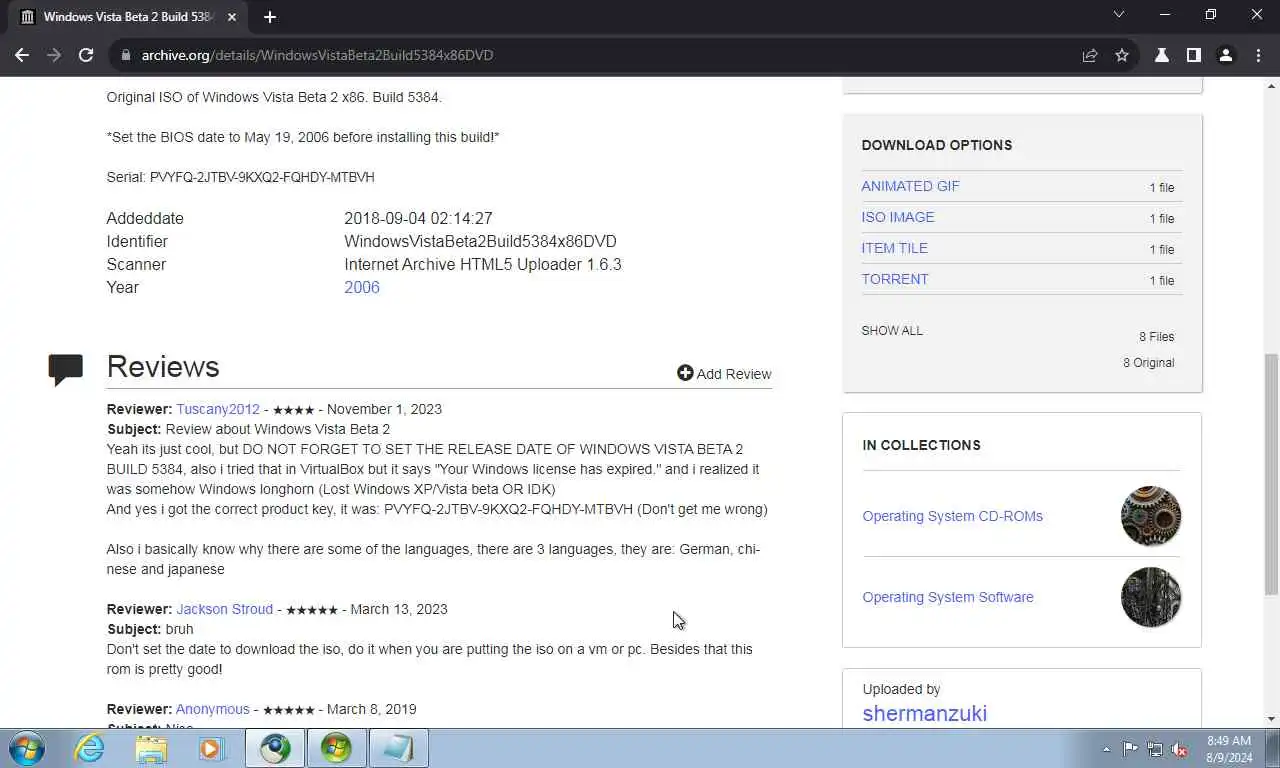Viewport: 1280px width, 768px height.
Task: Open the ITEM TILE download option
Action: 895,248
